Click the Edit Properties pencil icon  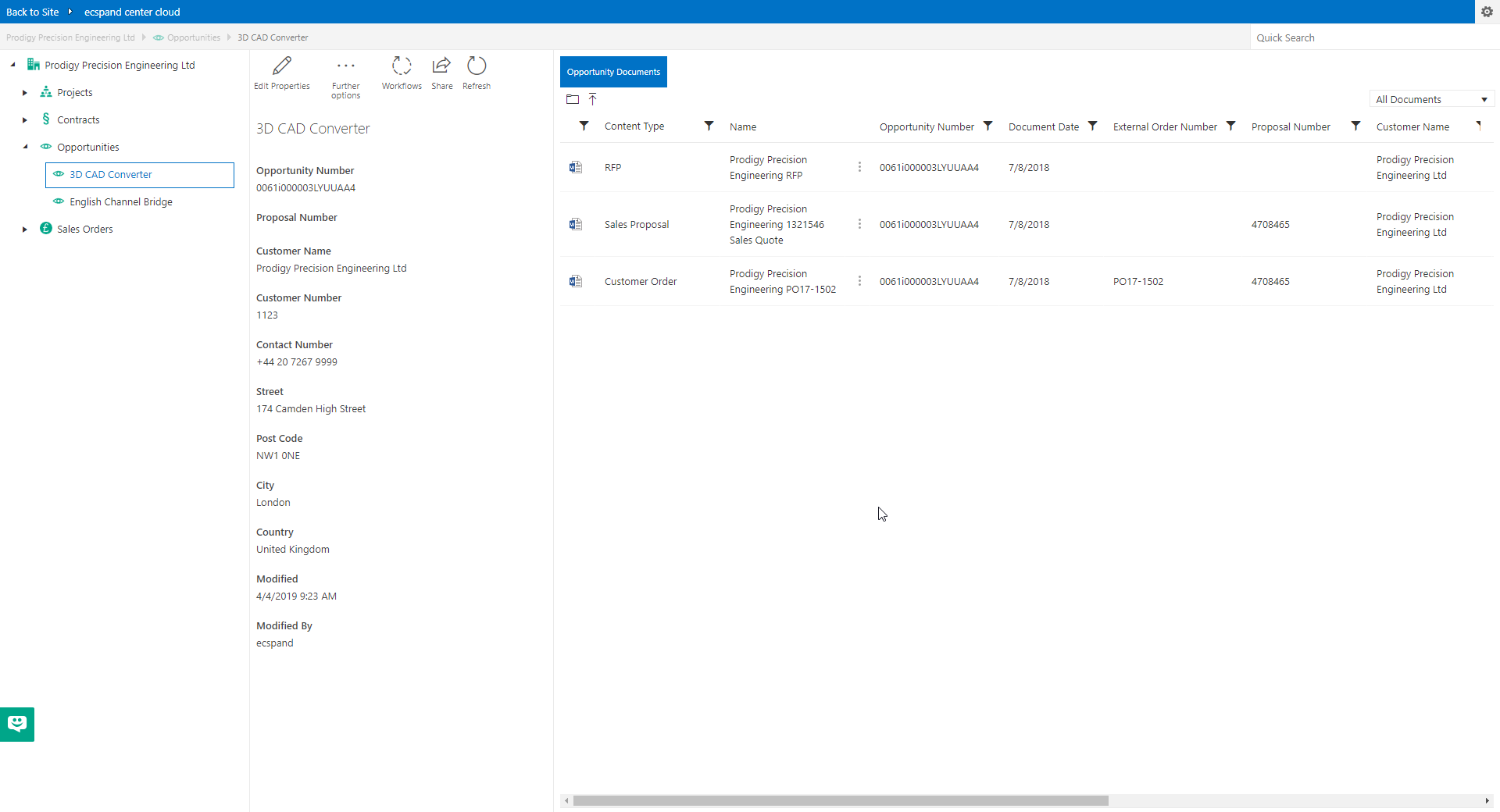coord(282,66)
